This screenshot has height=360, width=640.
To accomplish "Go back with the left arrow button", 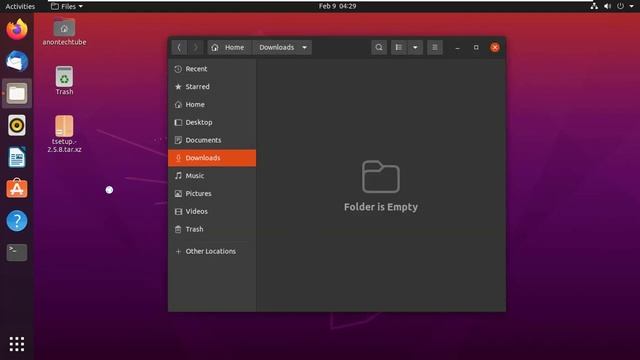I will pos(179,47).
